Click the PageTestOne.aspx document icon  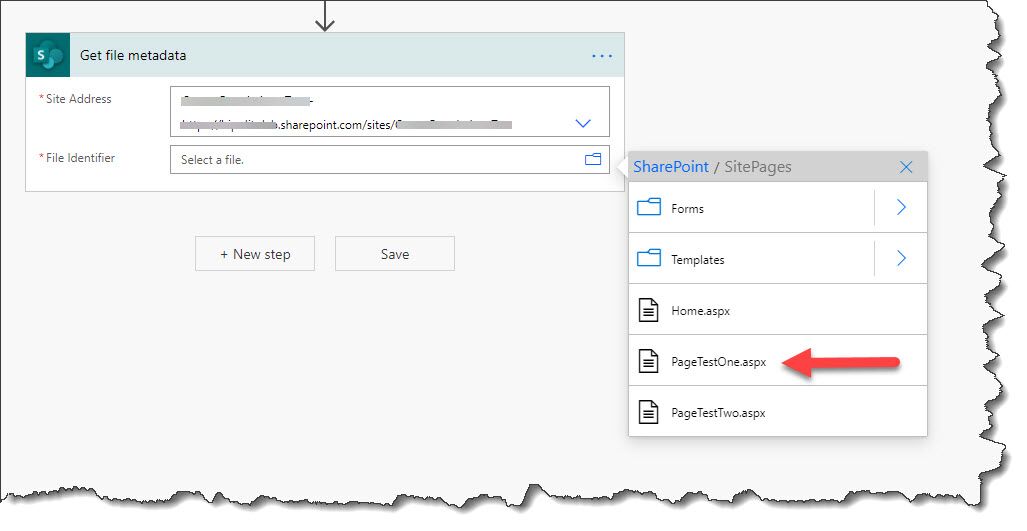(649, 362)
